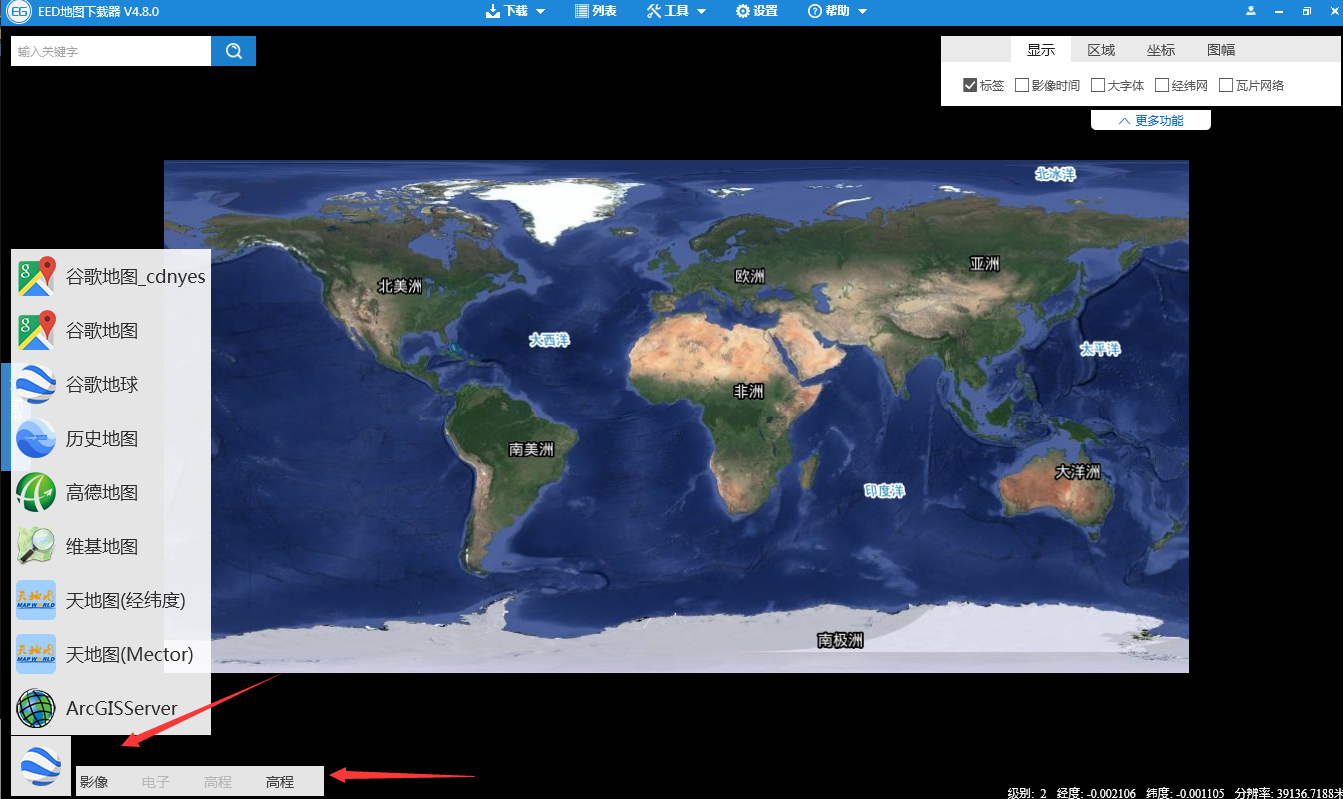Open the 下载 dropdown menu
1343x799 pixels.
515,11
